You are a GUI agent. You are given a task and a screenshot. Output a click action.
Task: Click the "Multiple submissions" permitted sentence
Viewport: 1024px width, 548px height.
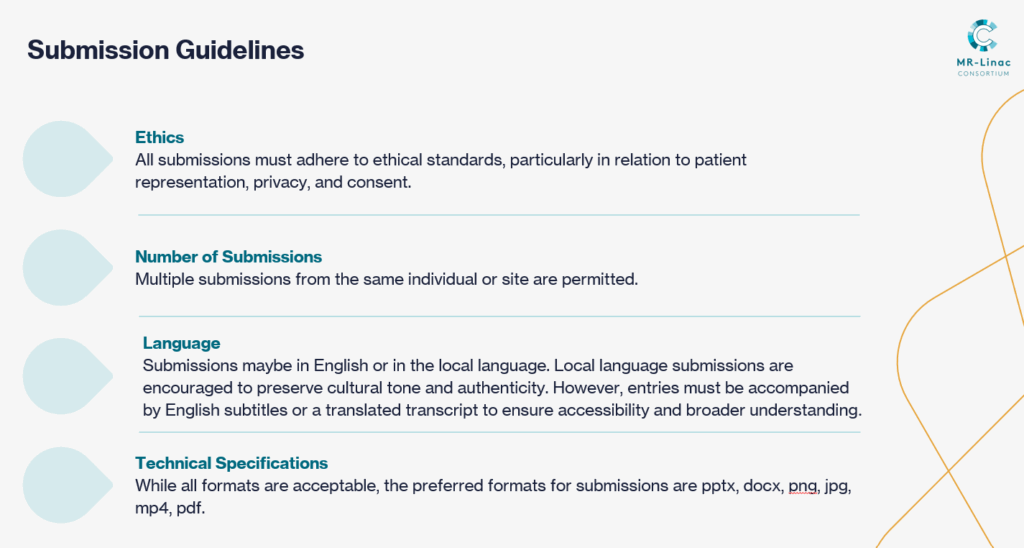[x=386, y=279]
